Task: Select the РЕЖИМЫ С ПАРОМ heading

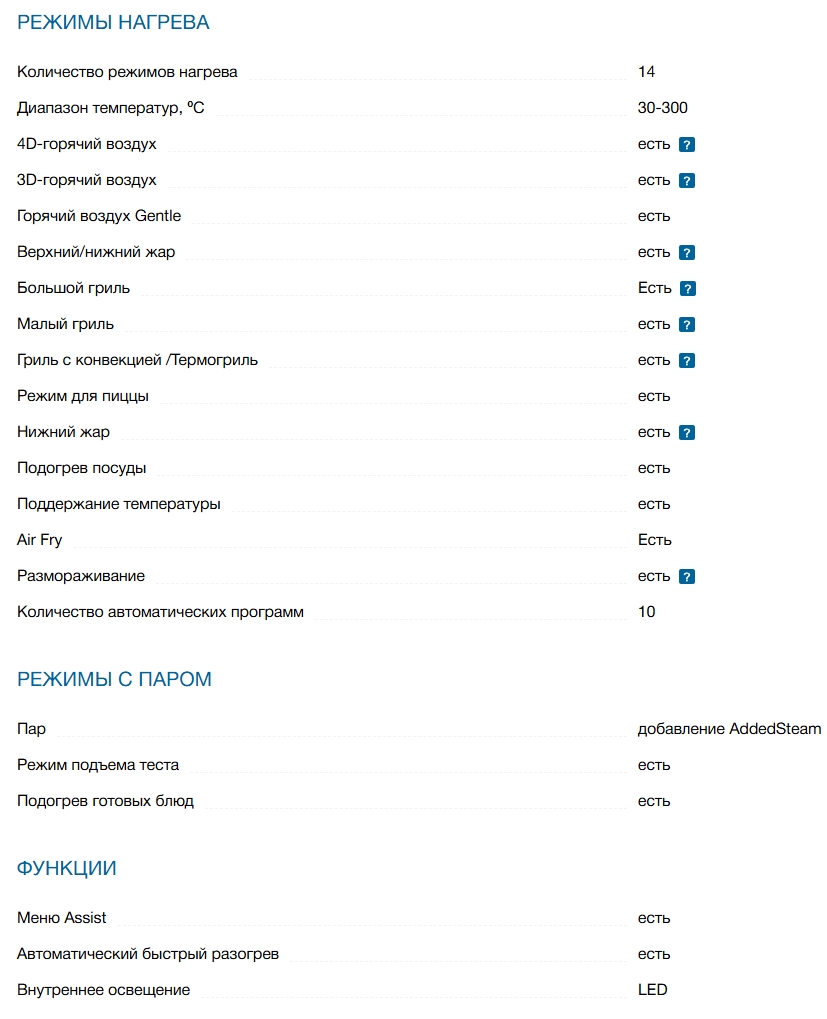Action: (x=114, y=679)
